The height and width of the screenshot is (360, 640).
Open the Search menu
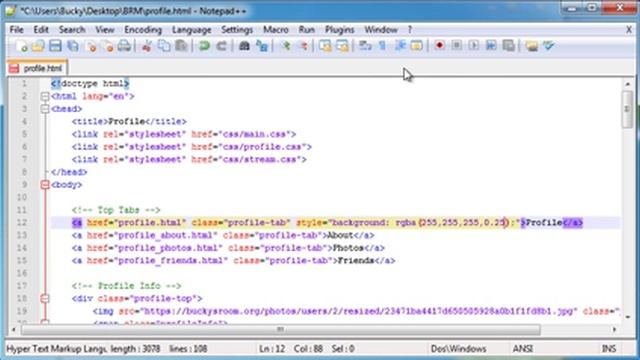(72, 30)
